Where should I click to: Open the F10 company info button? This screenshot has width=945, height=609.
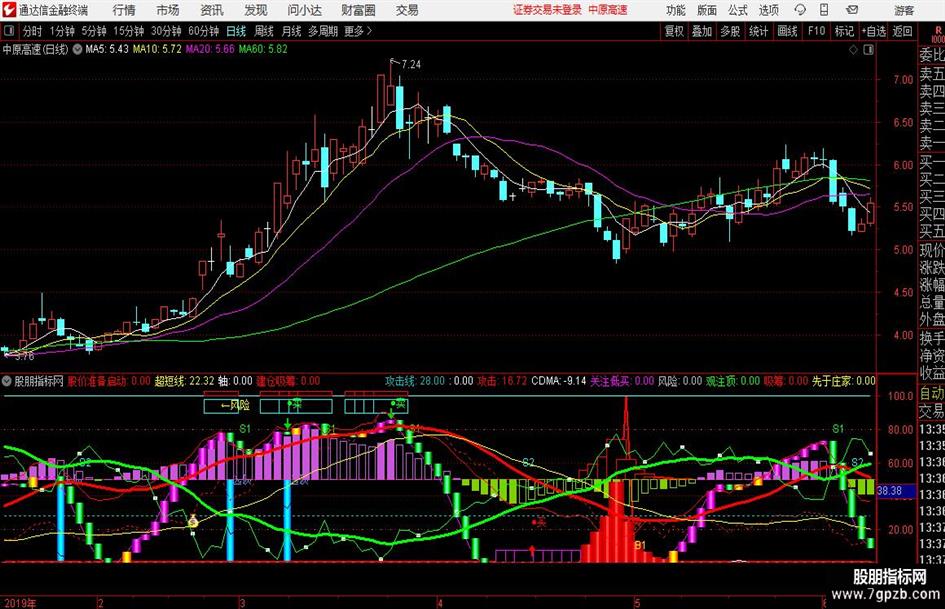click(817, 31)
